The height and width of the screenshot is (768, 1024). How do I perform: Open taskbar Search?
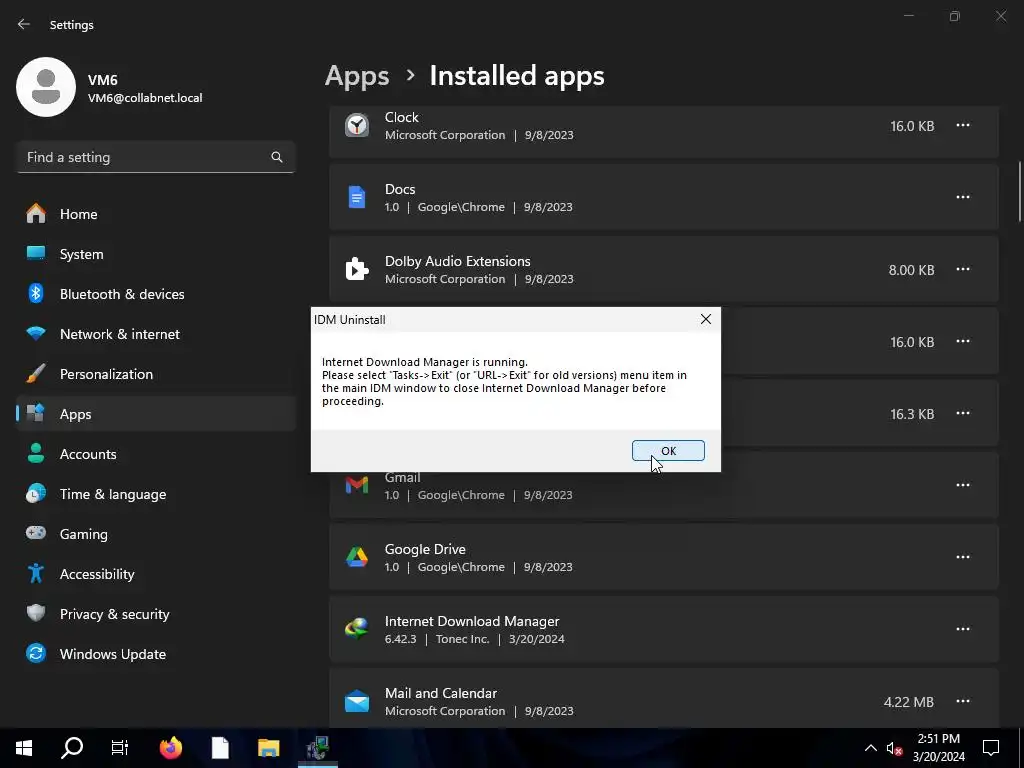coord(72,748)
